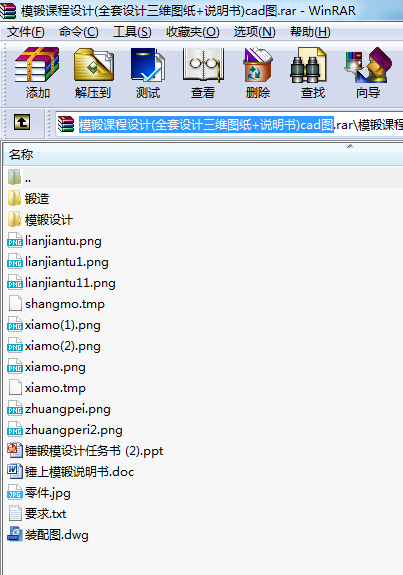Click PNG icon of zhuangperi2.png
This screenshot has height=575, width=403.
pyautogui.click(x=15, y=429)
